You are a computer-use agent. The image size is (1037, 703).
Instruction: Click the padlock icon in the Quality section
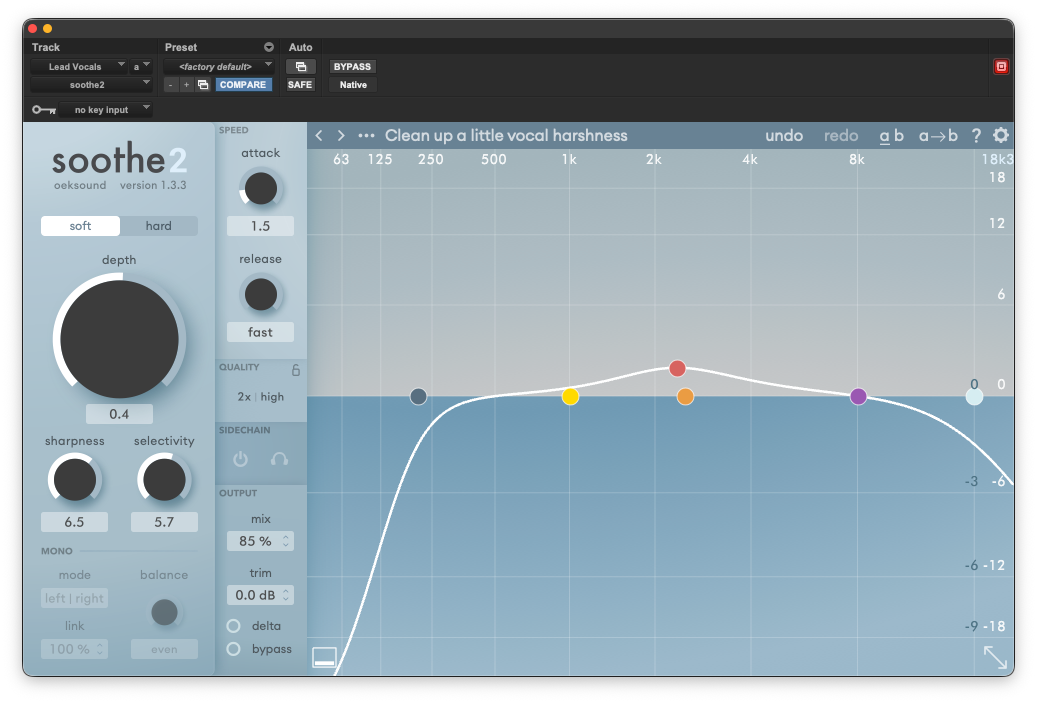click(295, 369)
